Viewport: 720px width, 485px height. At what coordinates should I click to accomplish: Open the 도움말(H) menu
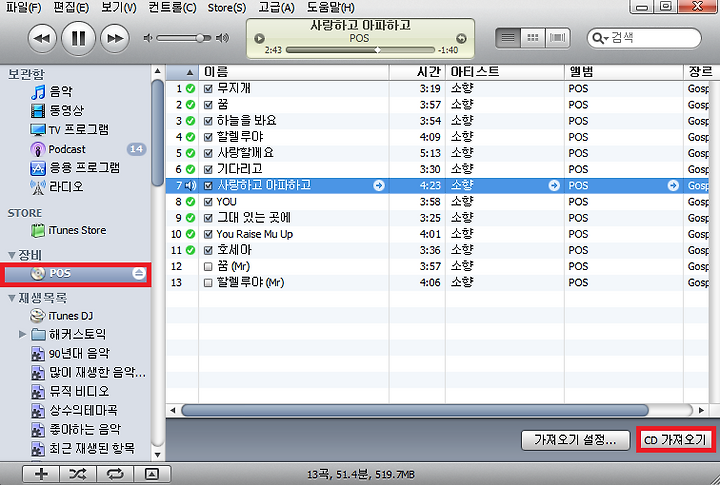pyautogui.click(x=331, y=7)
